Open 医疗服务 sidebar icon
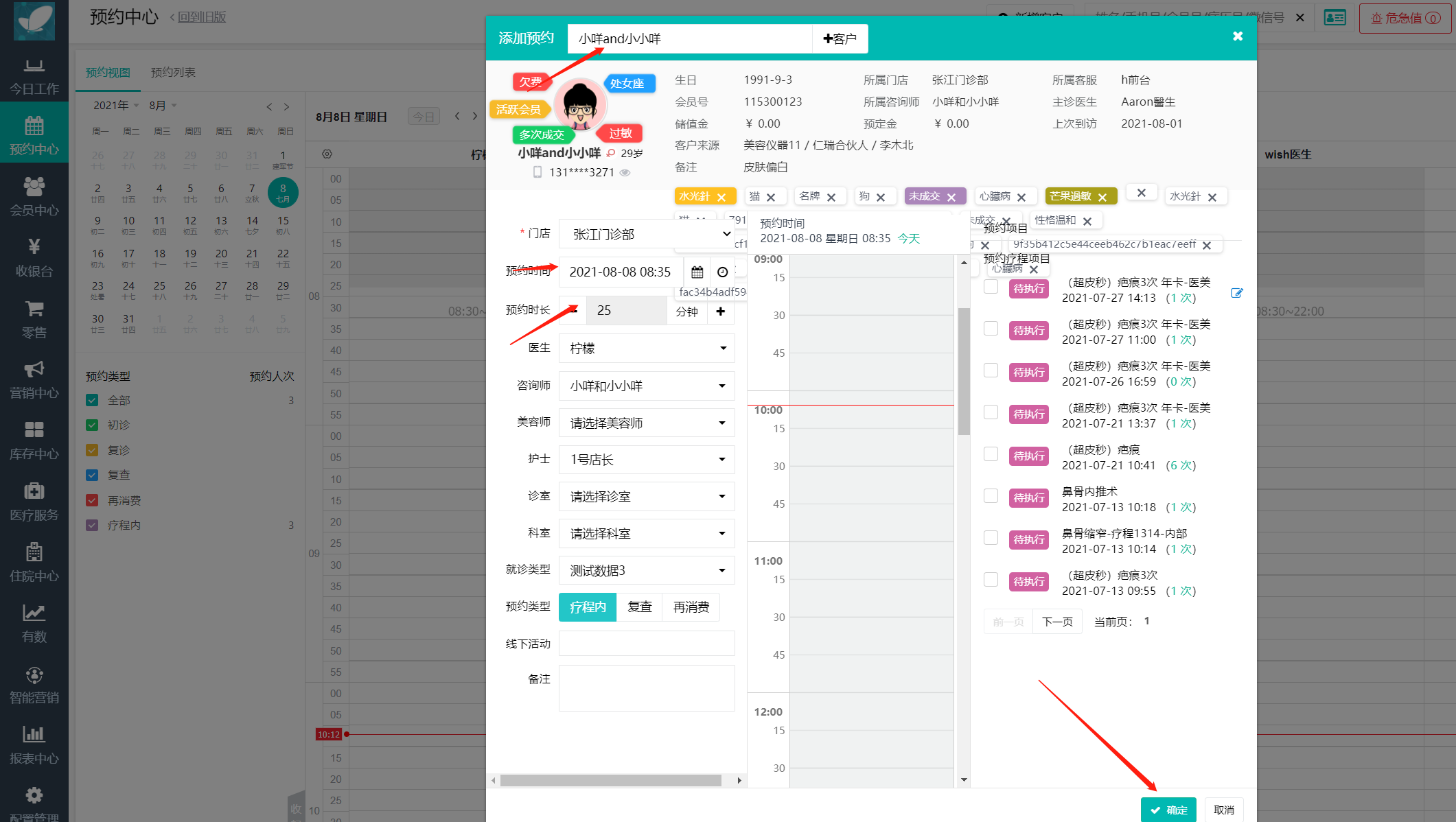Viewport: 1456px width, 822px height. point(34,491)
